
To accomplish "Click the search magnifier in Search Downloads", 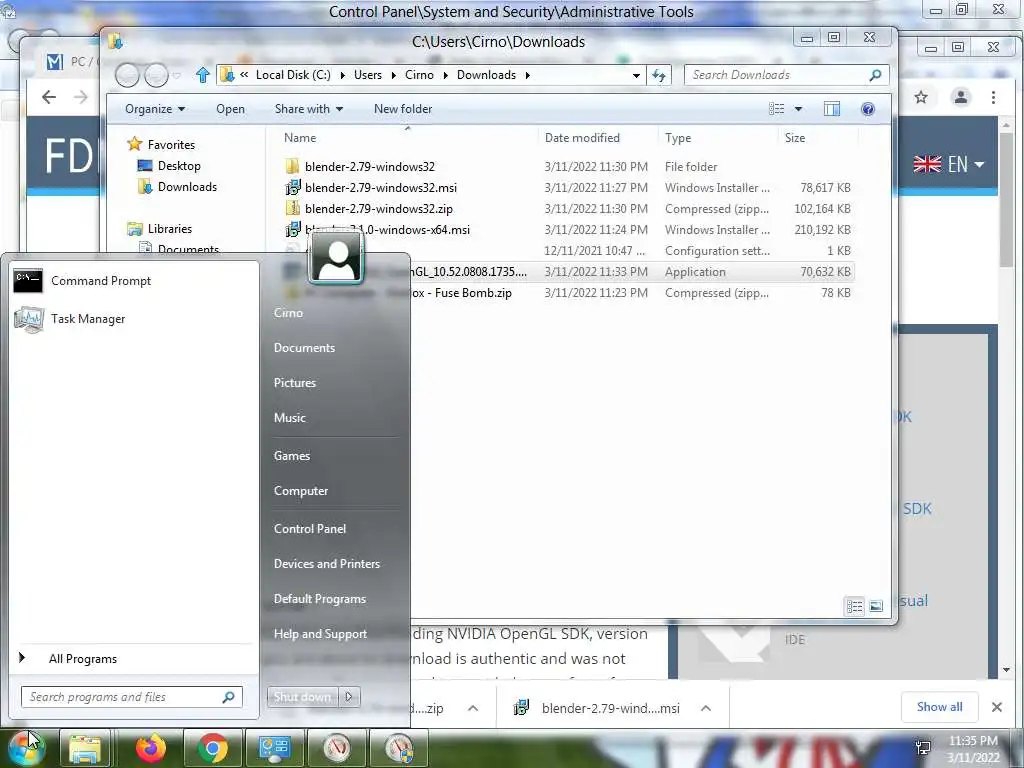I will point(875,75).
